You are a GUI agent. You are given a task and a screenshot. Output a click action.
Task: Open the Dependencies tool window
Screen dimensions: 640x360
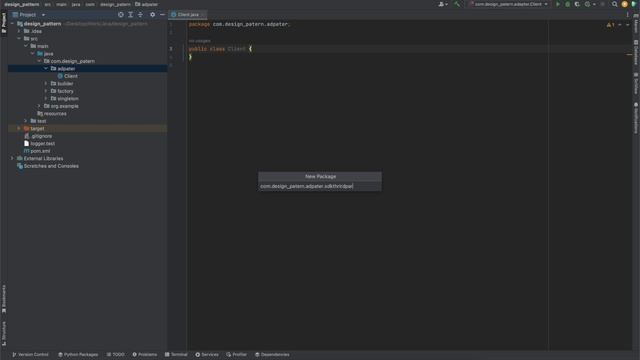click(x=272, y=354)
